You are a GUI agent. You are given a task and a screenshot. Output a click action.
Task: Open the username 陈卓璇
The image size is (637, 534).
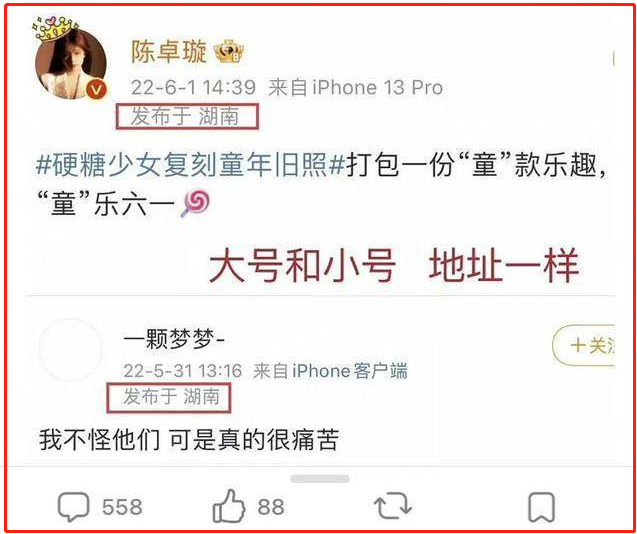(x=169, y=52)
